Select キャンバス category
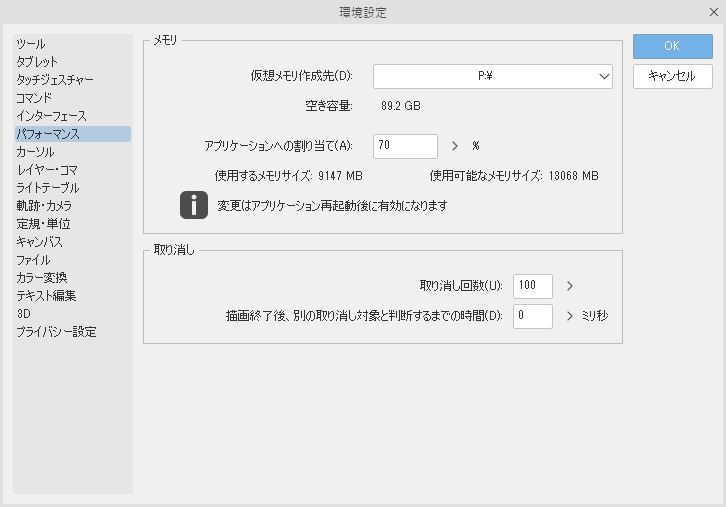 point(39,242)
